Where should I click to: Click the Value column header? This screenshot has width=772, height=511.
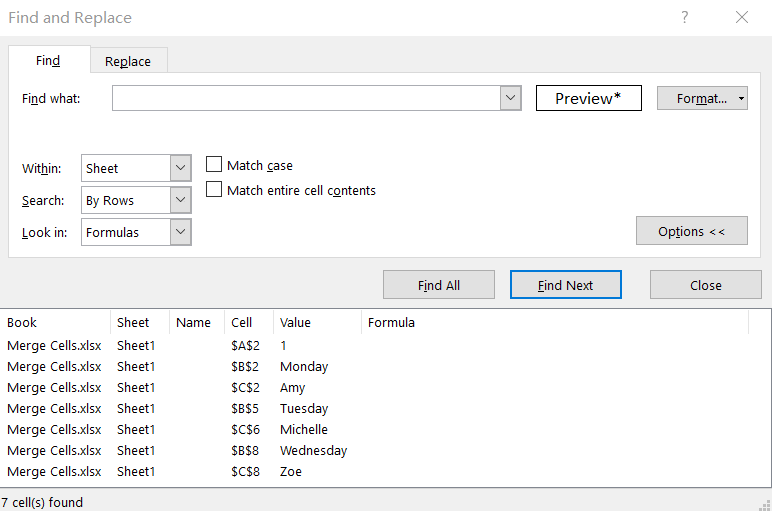pos(317,322)
